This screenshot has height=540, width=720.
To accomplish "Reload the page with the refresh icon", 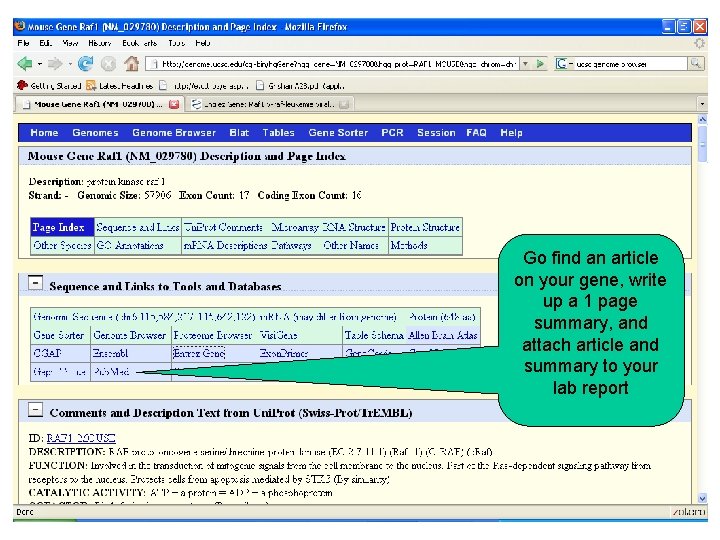I will point(85,63).
